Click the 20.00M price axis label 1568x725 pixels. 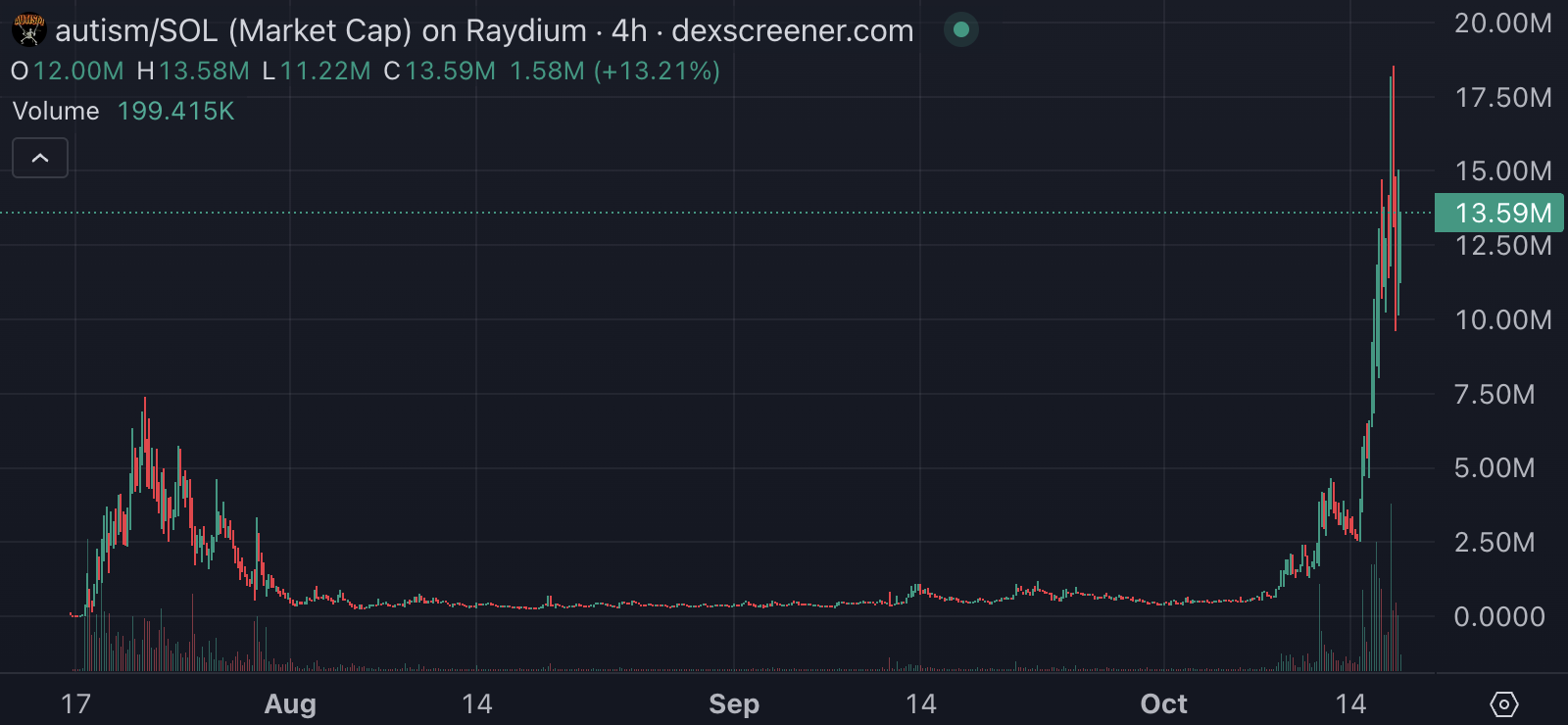1502,24
